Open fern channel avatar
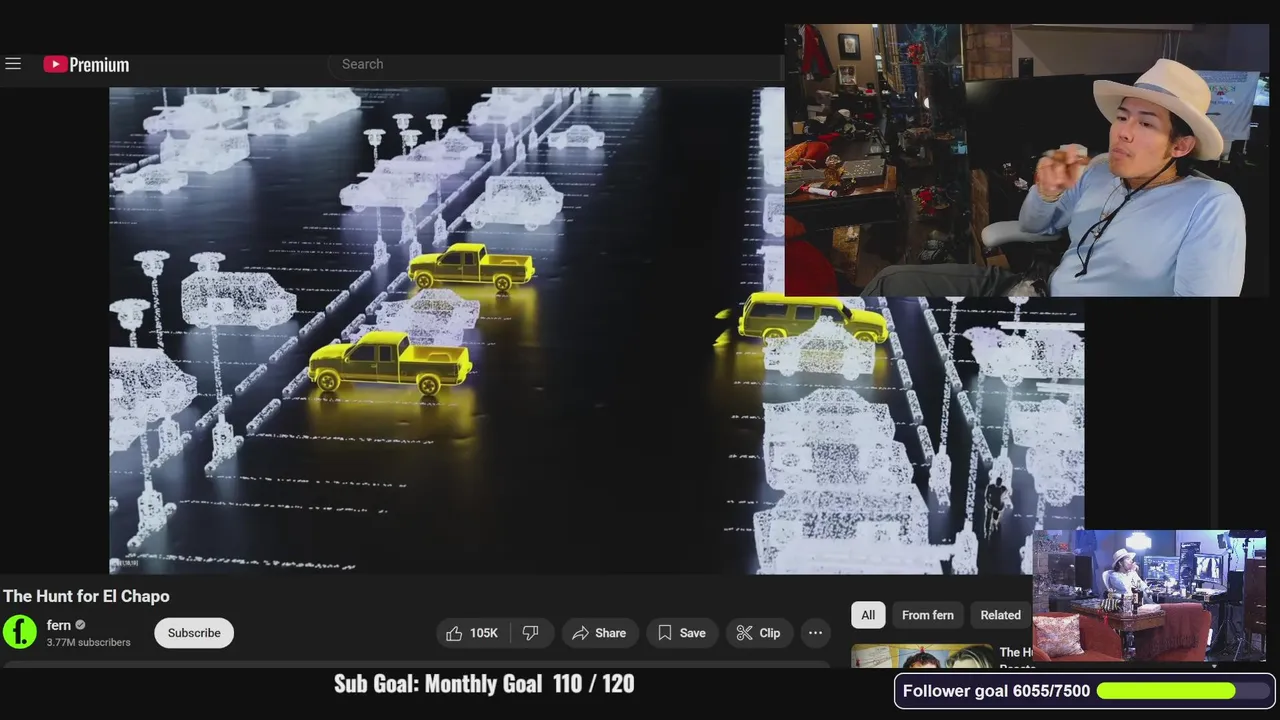 20,632
